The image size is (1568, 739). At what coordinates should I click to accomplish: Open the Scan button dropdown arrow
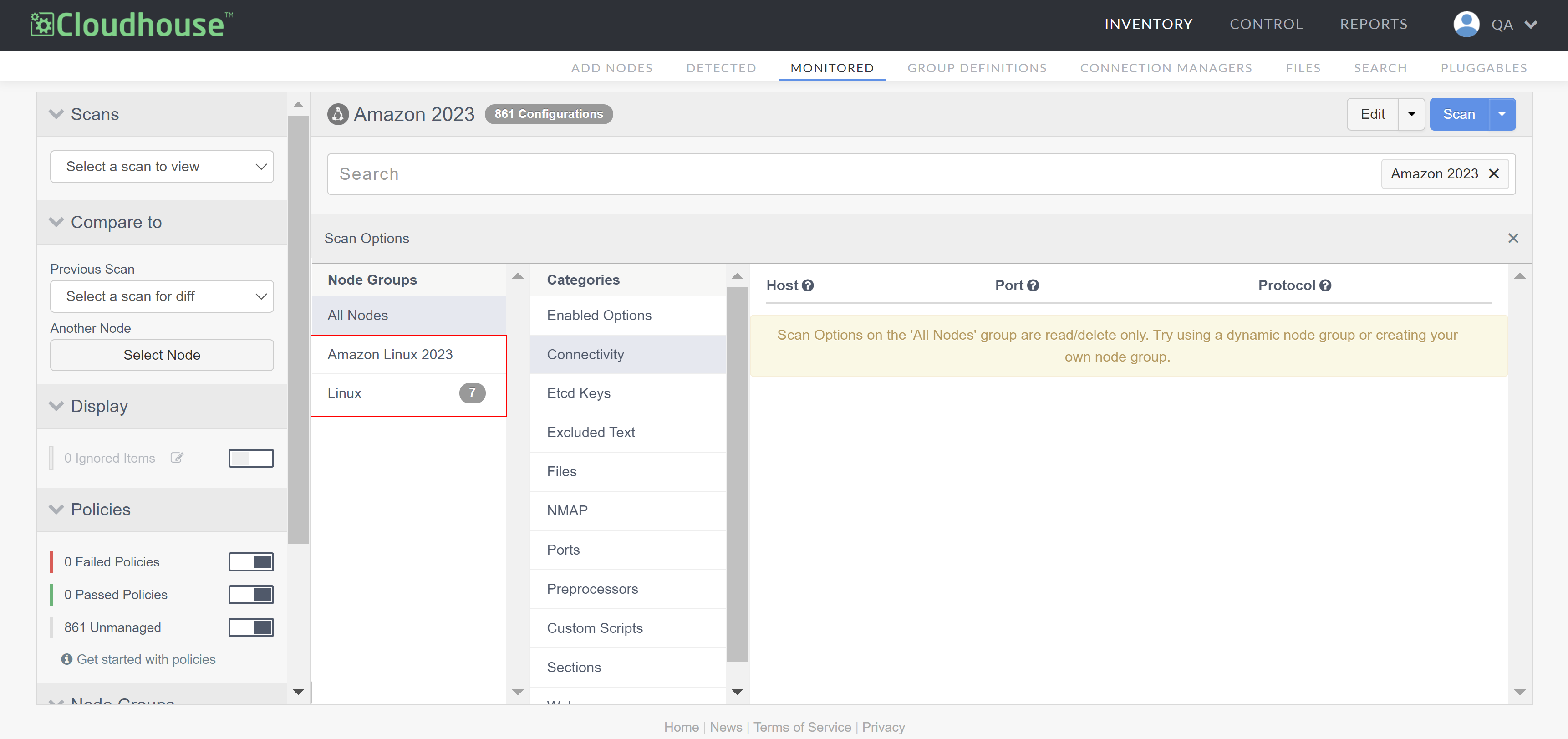pyautogui.click(x=1502, y=114)
